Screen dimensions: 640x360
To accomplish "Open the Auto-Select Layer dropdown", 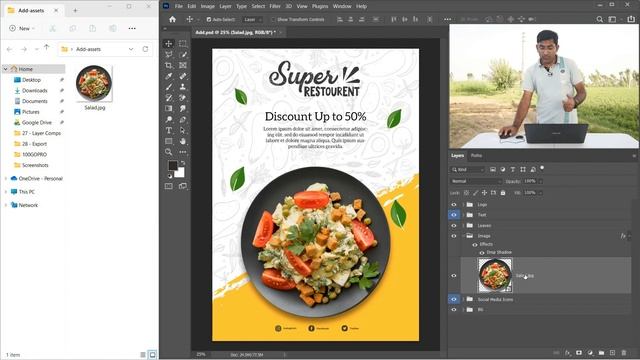I will click(253, 19).
